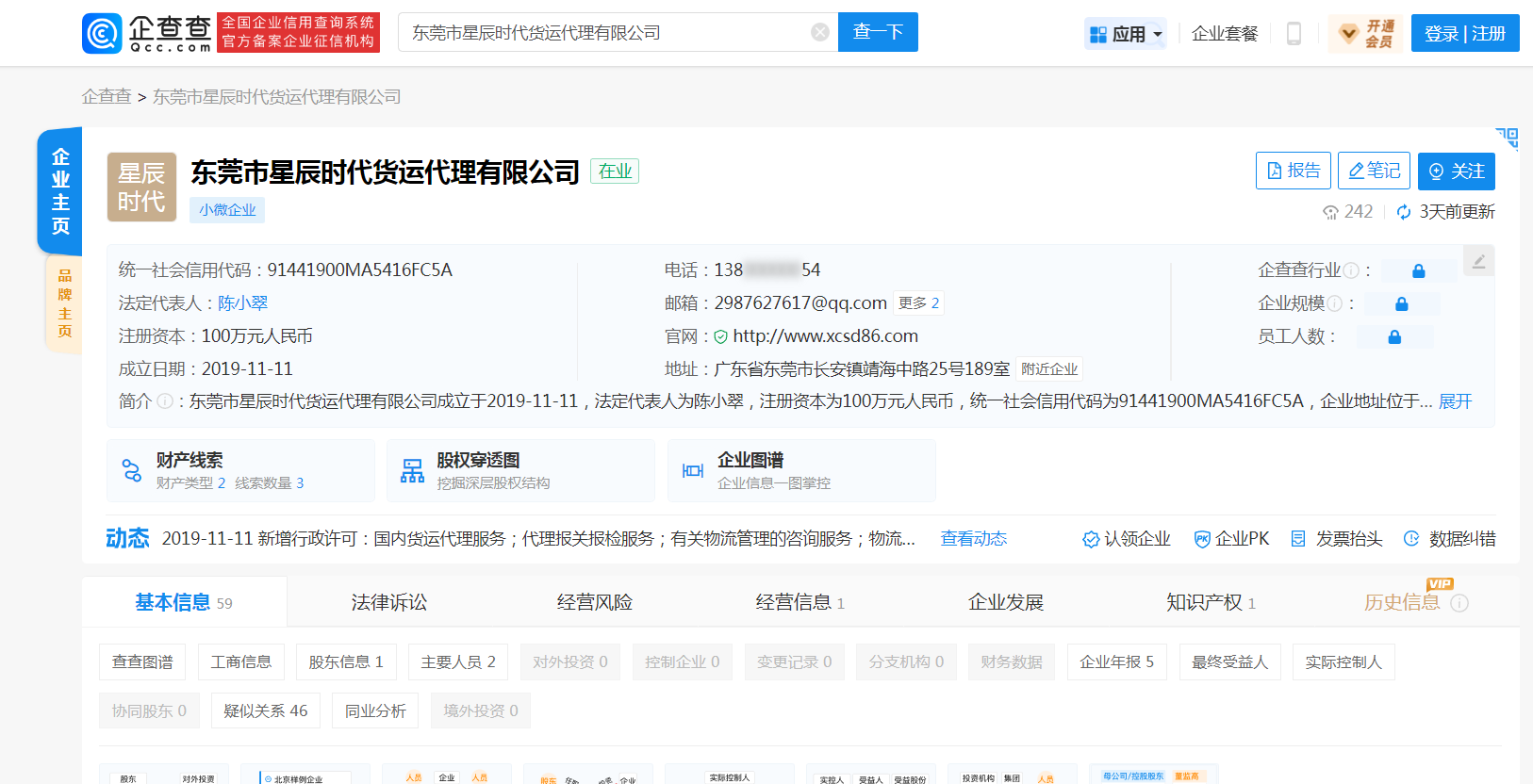Screen dimensions: 1533x784
Task: Click 主要人员 2 button
Action: pyautogui.click(x=458, y=661)
